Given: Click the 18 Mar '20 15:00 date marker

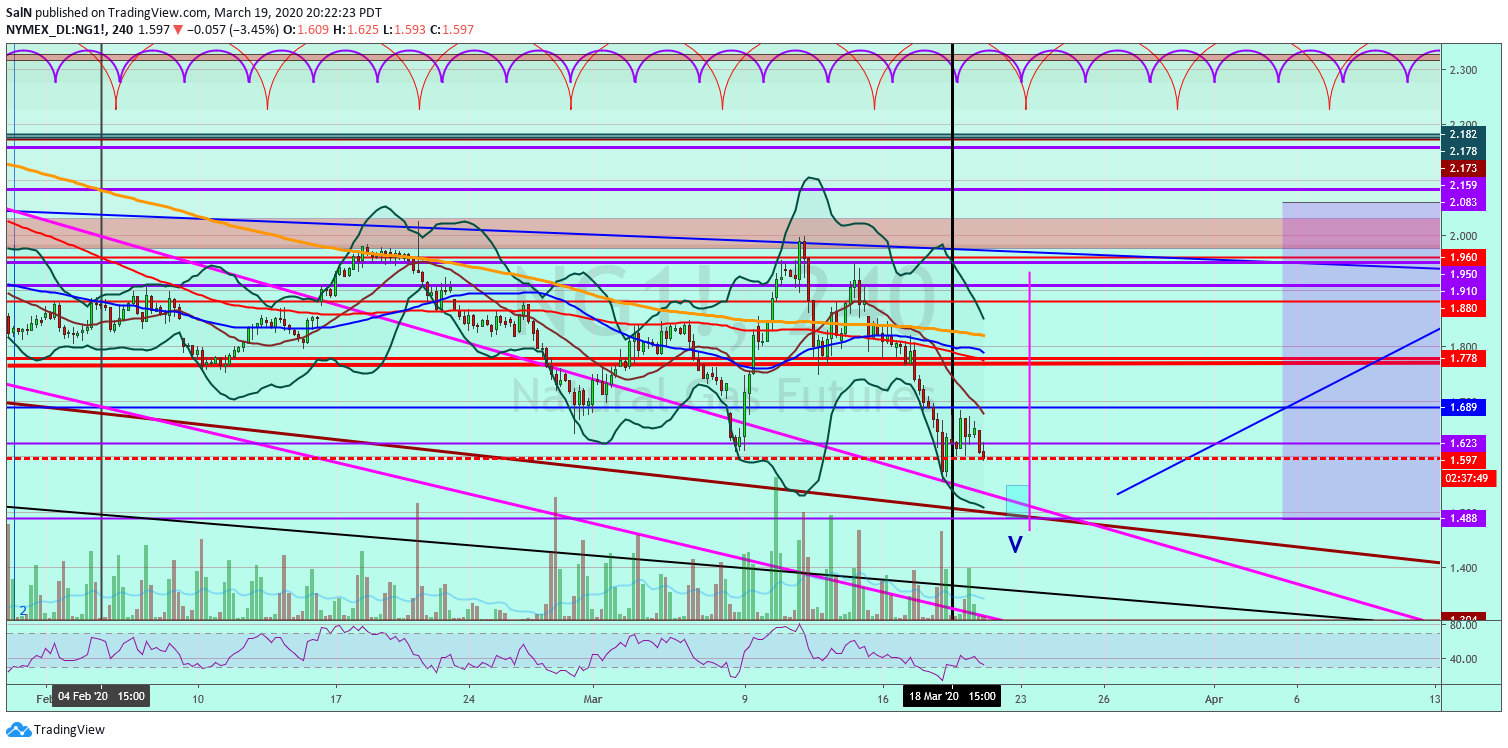Looking at the screenshot, I should (x=952, y=696).
